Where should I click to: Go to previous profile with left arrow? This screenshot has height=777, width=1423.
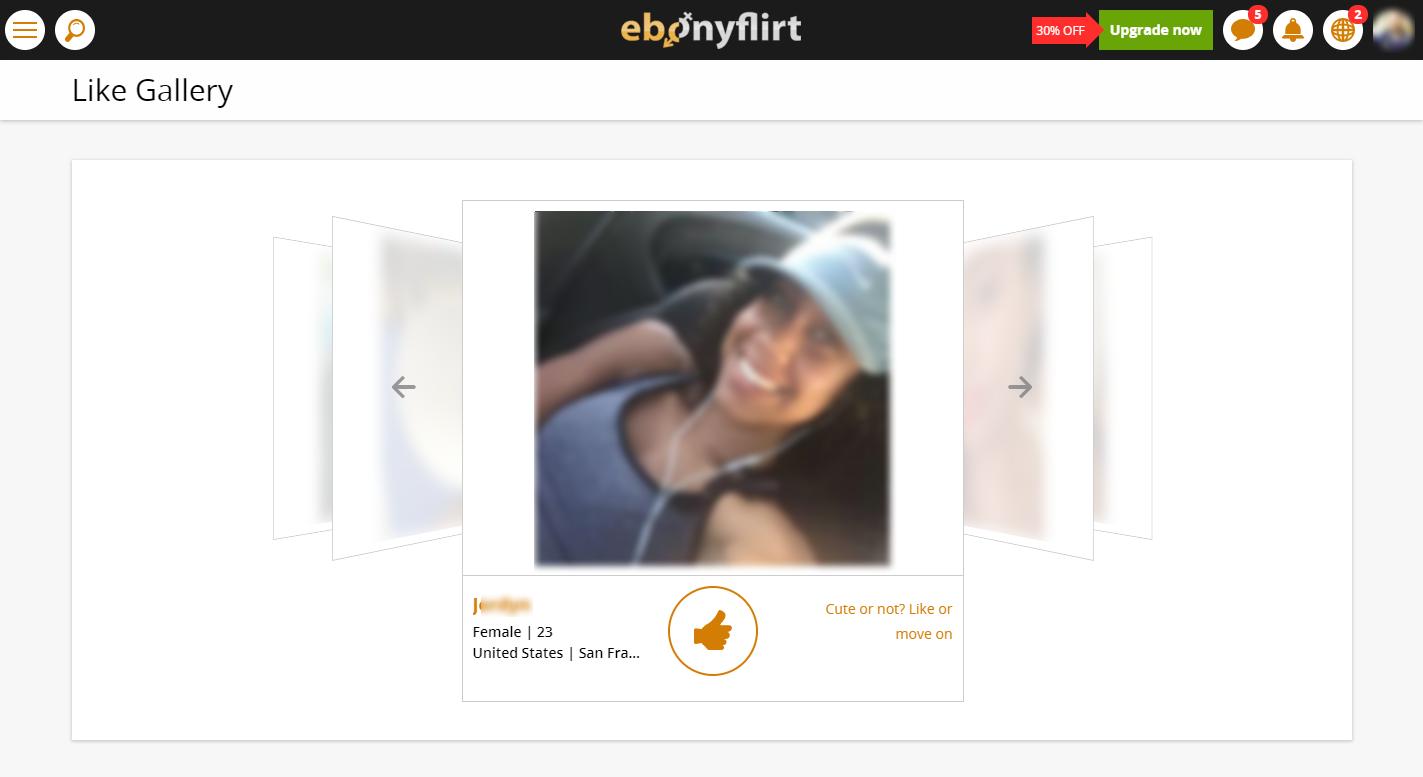click(x=403, y=387)
